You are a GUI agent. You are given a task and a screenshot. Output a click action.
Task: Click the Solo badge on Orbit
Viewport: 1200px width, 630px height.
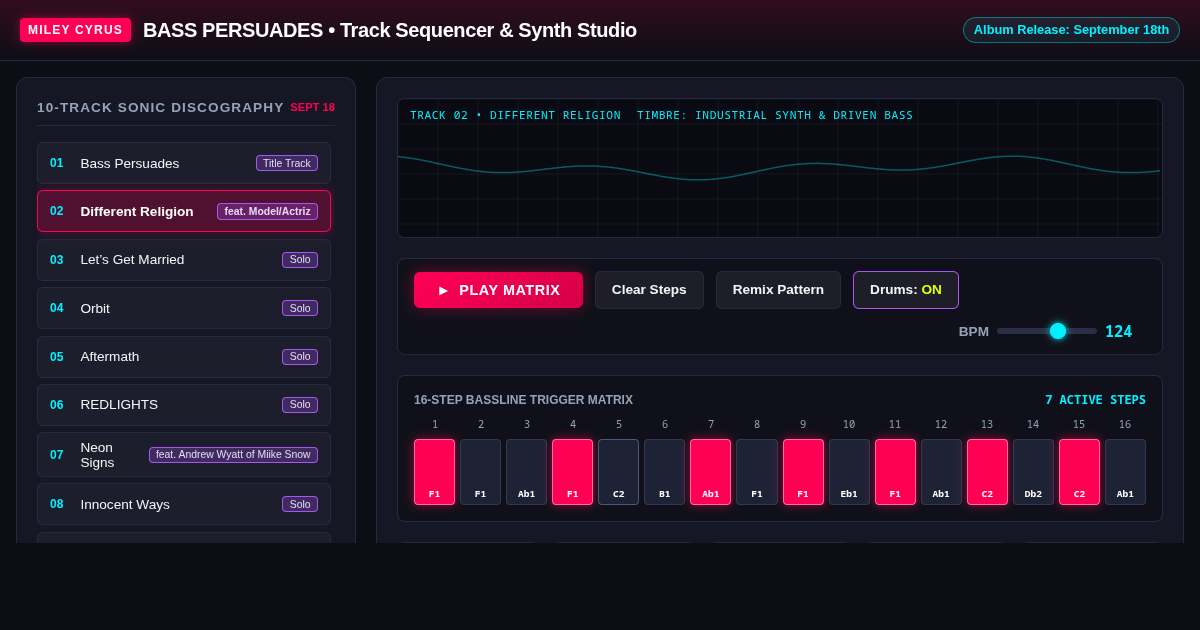(x=300, y=308)
